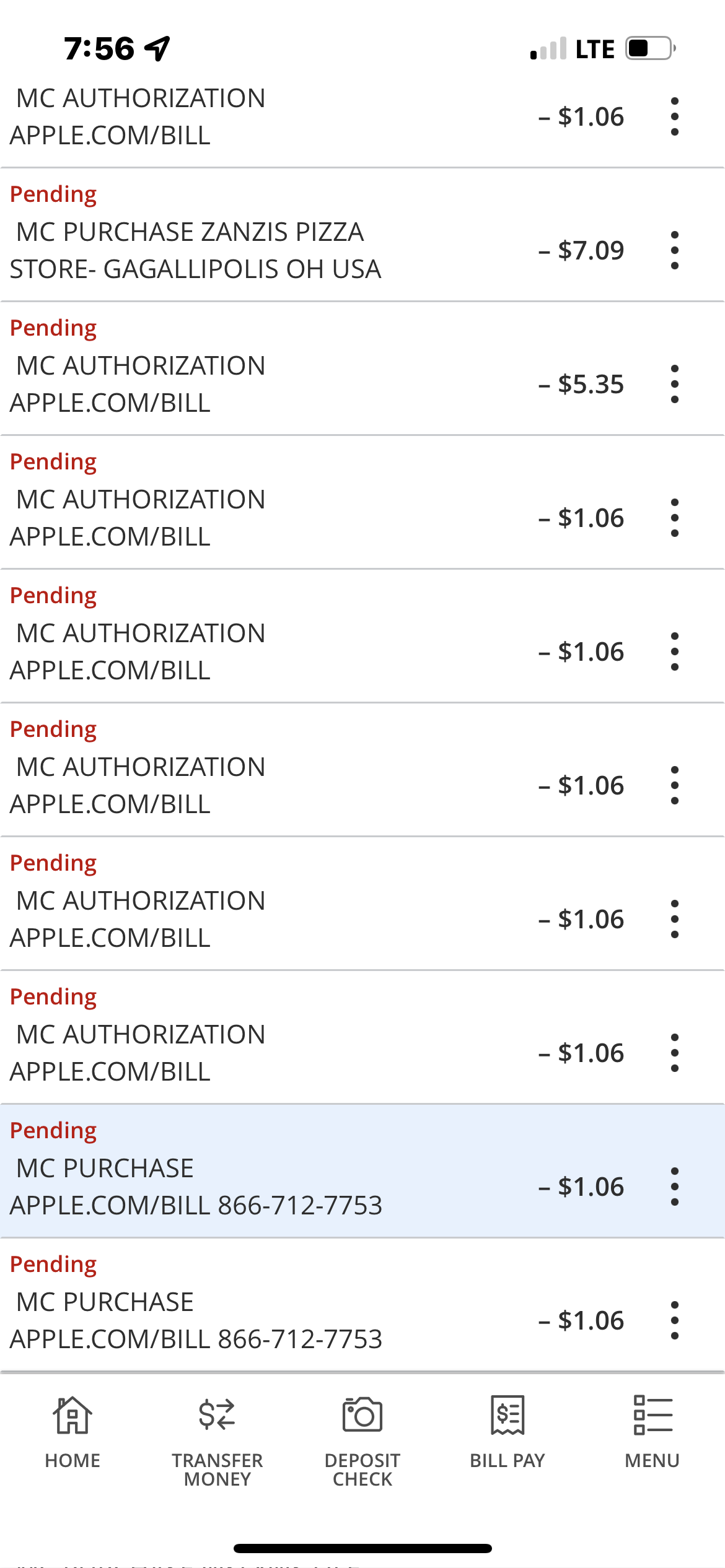This screenshot has height=1568, width=725.
Task: Tap the highlighted APPLE.COM/BILL 866-712-7753 row
Action: [x=195, y=1187]
